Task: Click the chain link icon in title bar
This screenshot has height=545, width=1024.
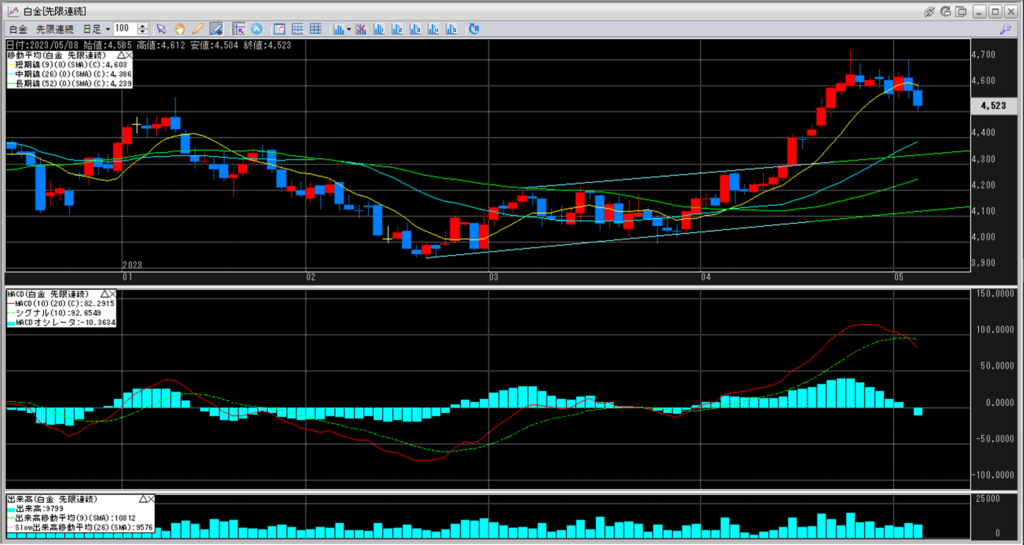Action: tap(930, 11)
